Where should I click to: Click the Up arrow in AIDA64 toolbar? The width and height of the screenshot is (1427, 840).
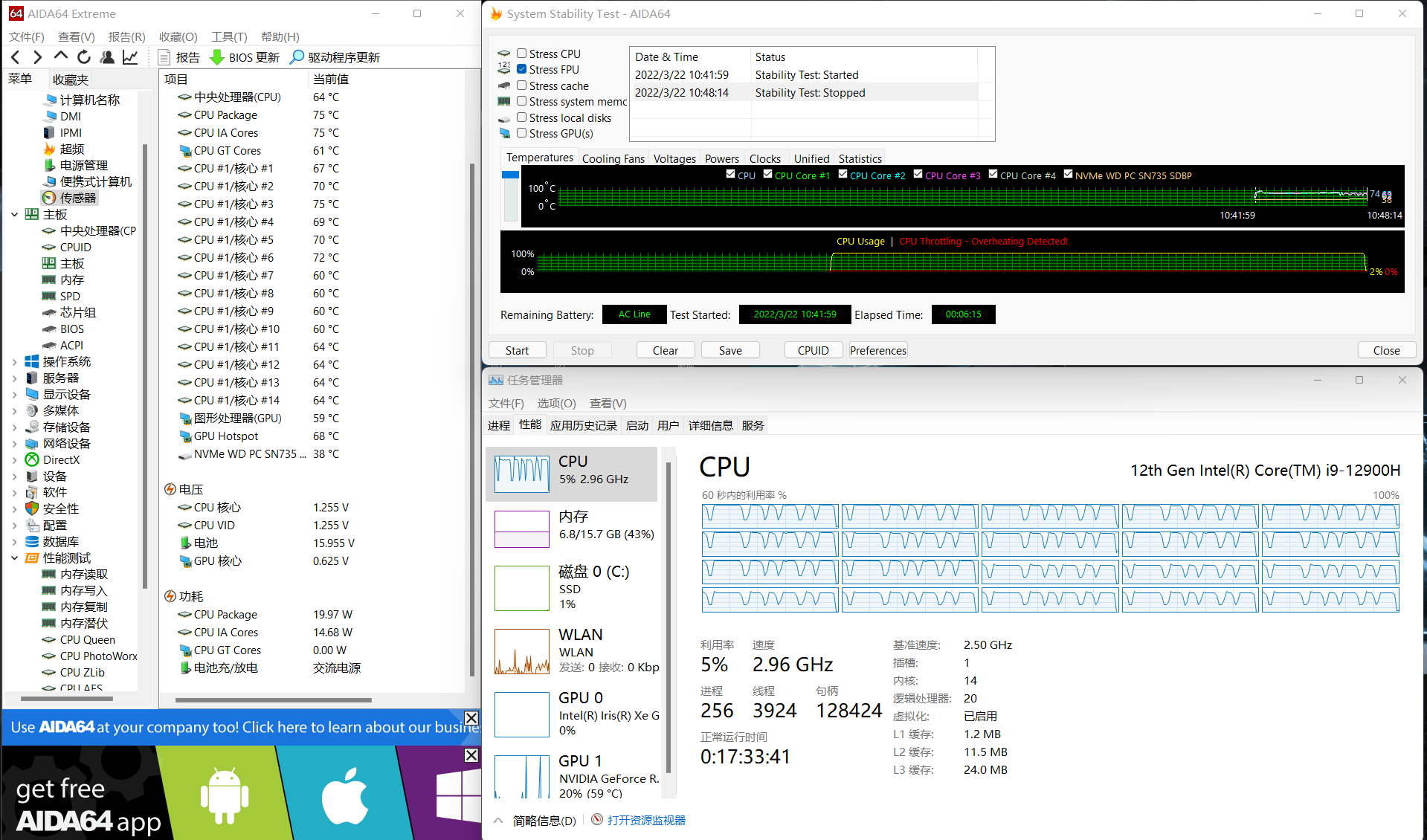coord(61,56)
